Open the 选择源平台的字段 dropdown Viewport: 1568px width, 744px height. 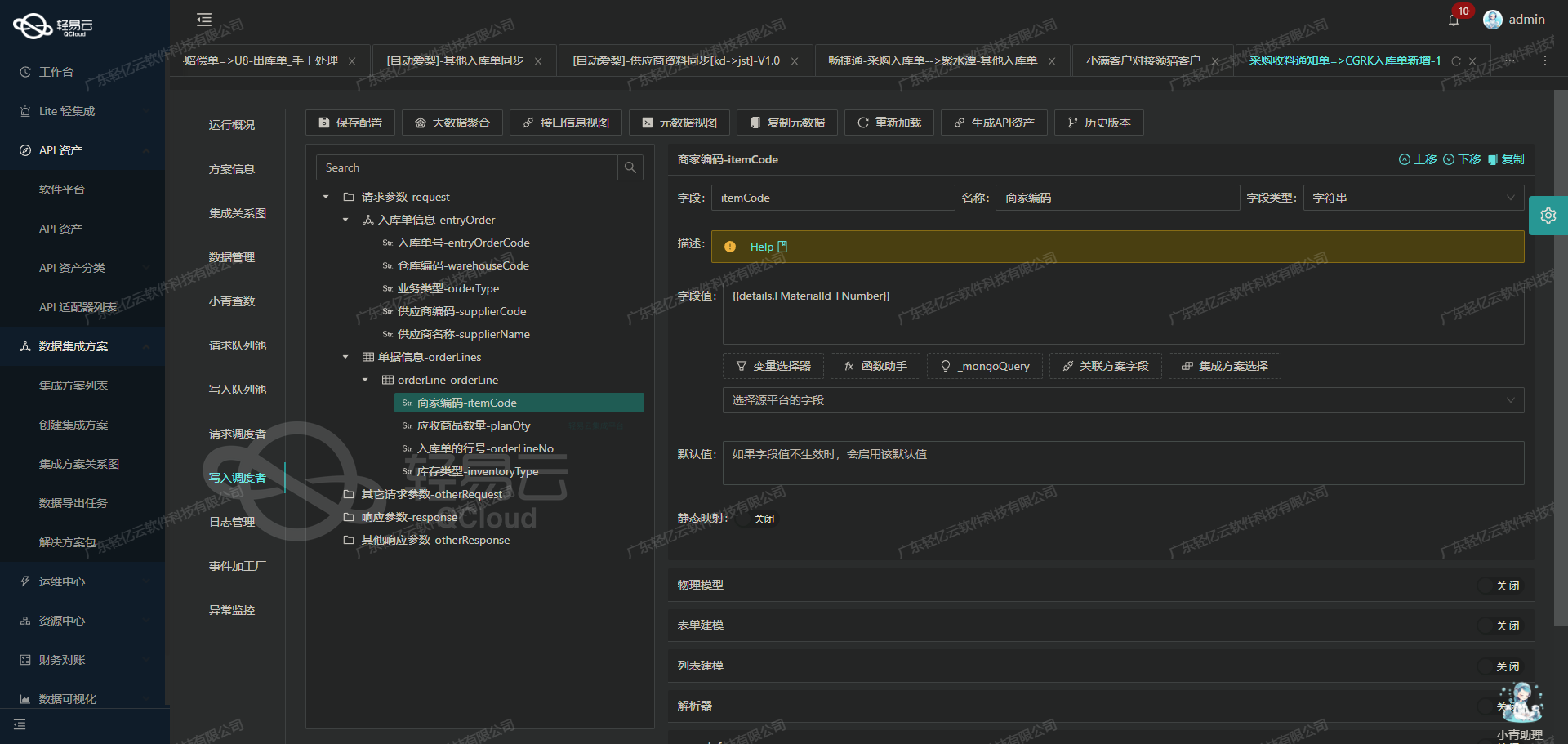[1123, 400]
